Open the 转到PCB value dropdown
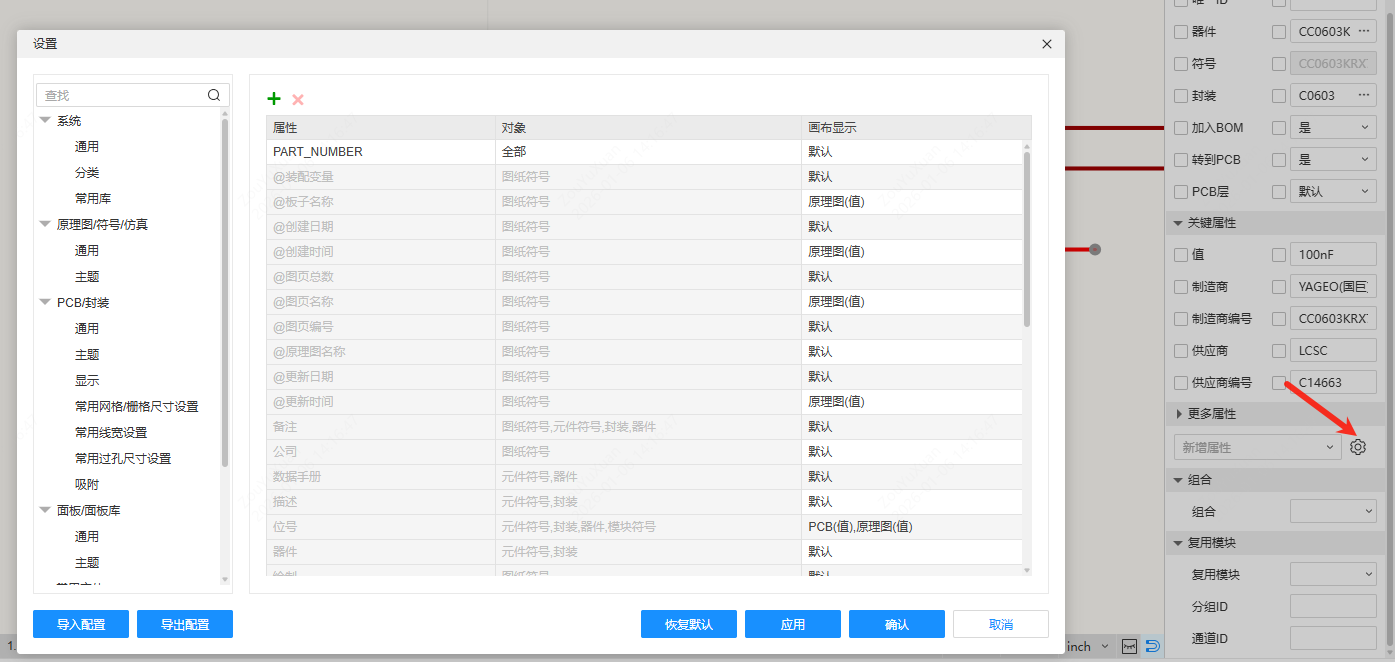1395x662 pixels. coord(1333,159)
